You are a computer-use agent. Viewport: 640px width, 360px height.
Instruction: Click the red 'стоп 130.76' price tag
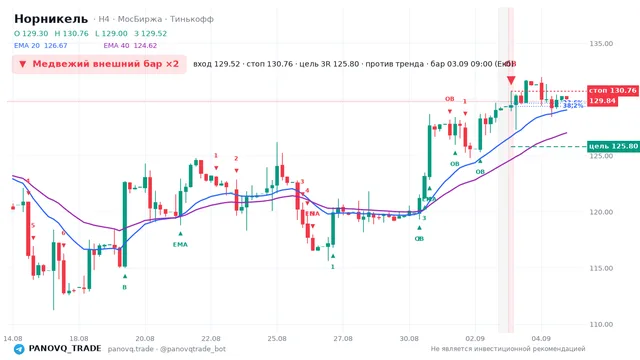click(613, 91)
